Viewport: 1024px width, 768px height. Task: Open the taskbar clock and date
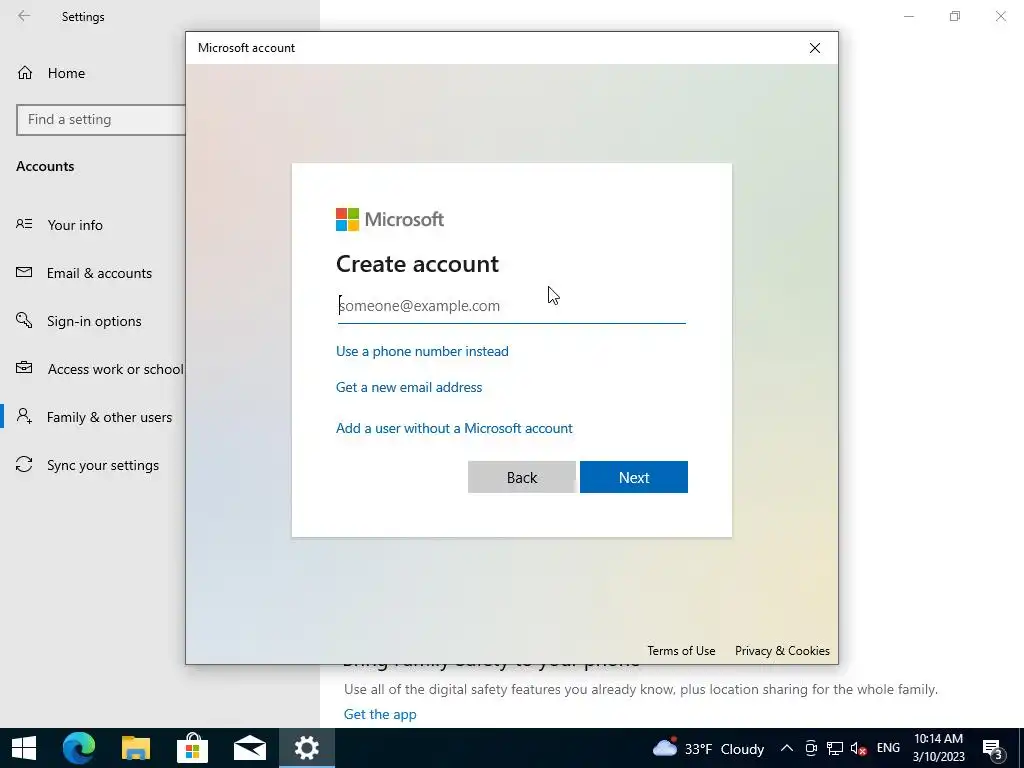[938, 748]
